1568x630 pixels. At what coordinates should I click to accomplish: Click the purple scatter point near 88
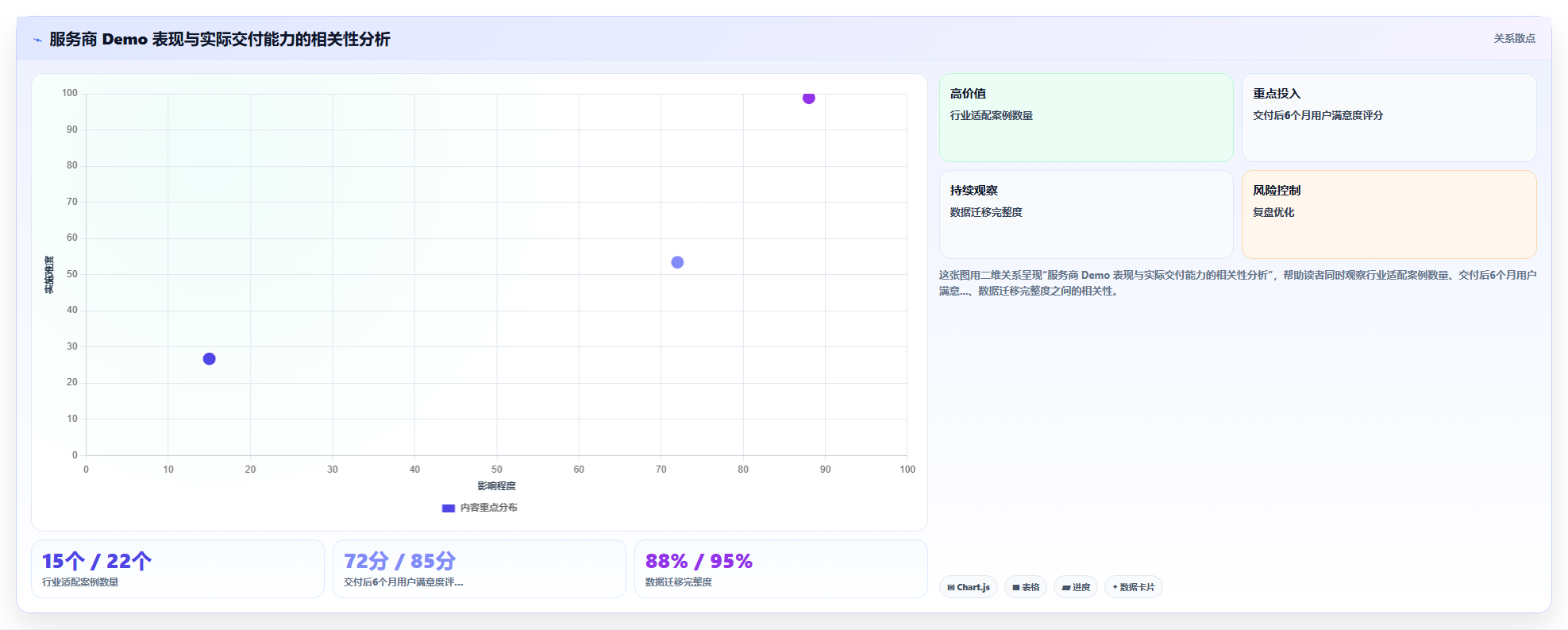click(x=808, y=98)
